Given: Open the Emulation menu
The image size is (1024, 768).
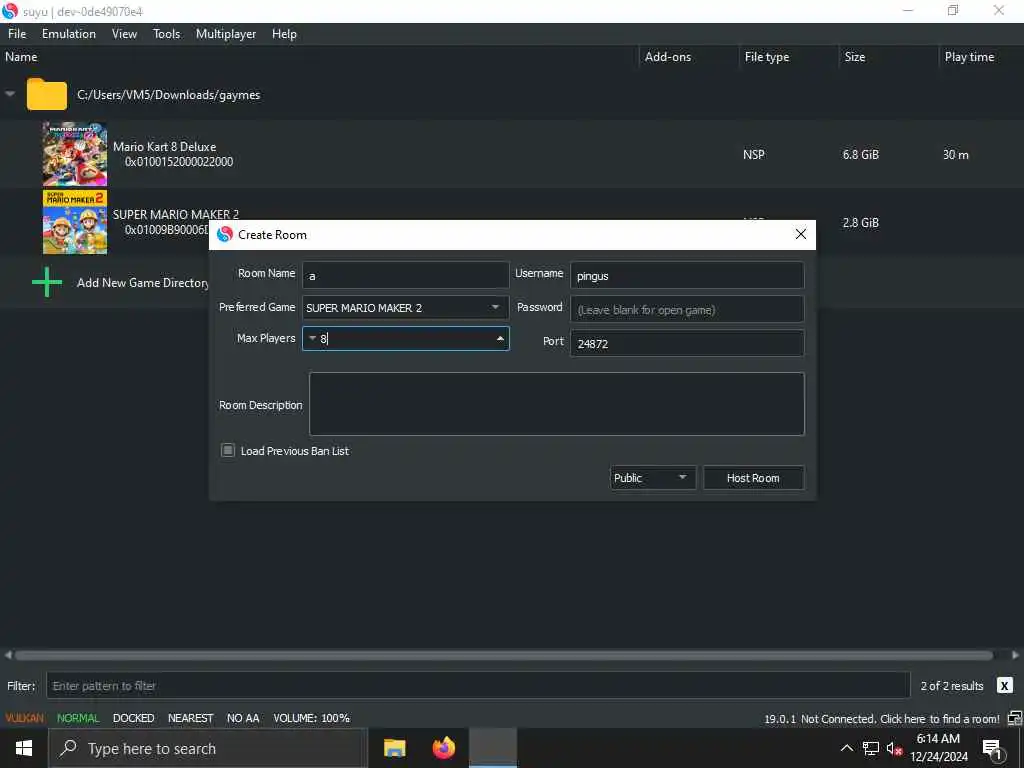Looking at the screenshot, I should pyautogui.click(x=69, y=34).
